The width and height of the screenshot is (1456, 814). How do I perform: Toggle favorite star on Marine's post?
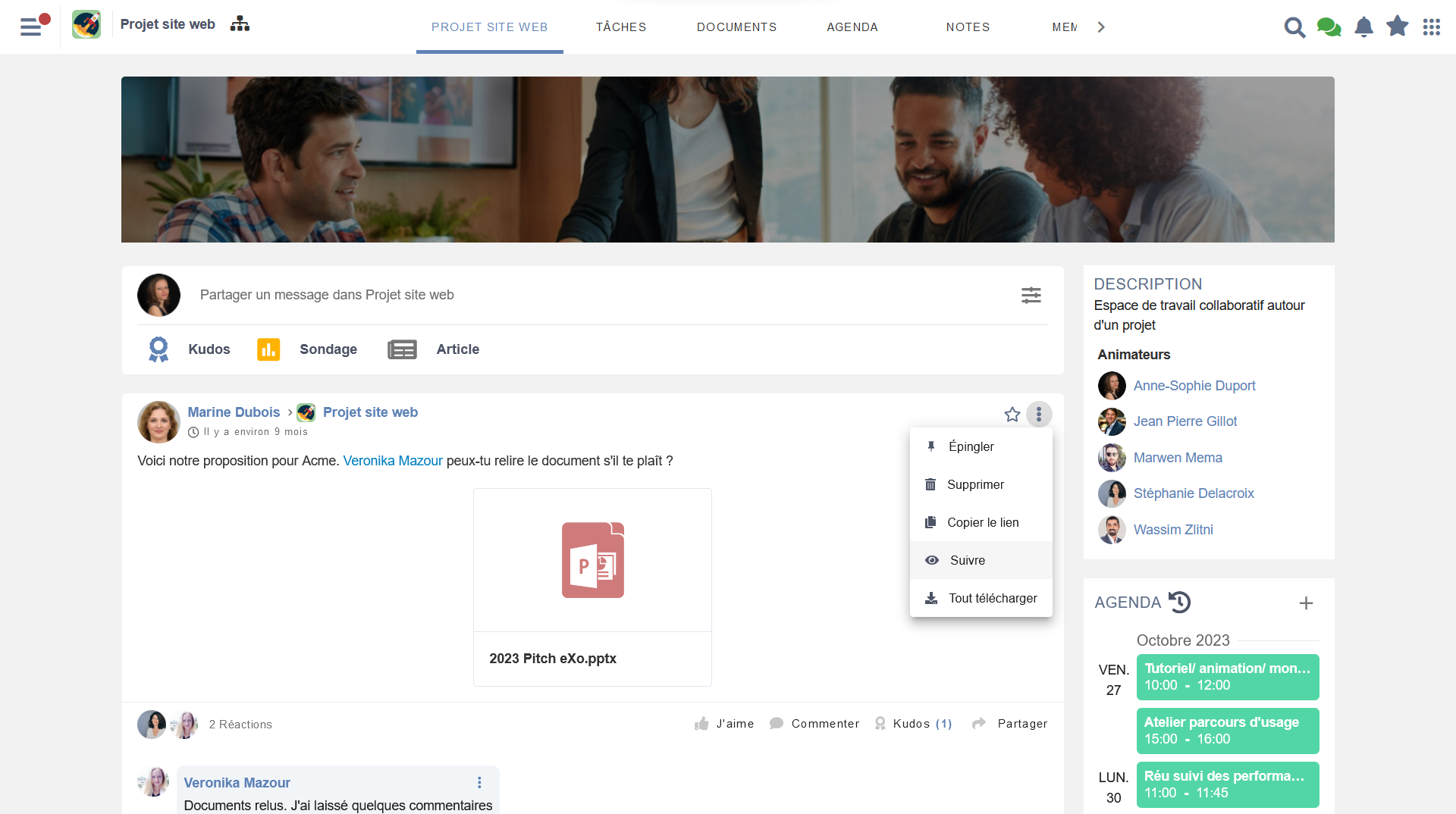click(x=1012, y=415)
